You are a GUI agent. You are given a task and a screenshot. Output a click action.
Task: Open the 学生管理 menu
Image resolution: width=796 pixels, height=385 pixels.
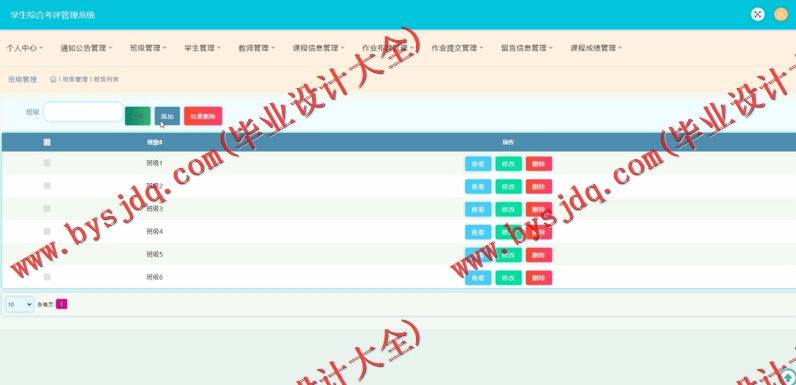tap(203, 48)
